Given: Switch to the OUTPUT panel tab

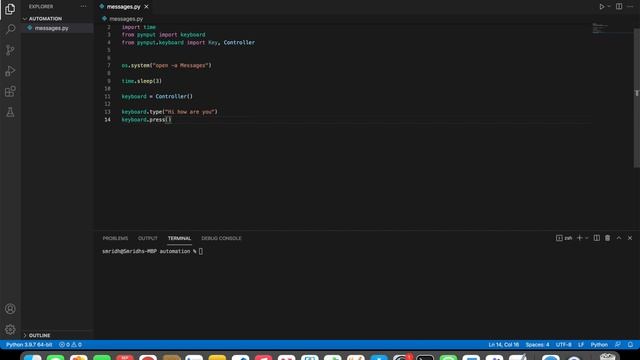Looking at the screenshot, I should point(147,238).
